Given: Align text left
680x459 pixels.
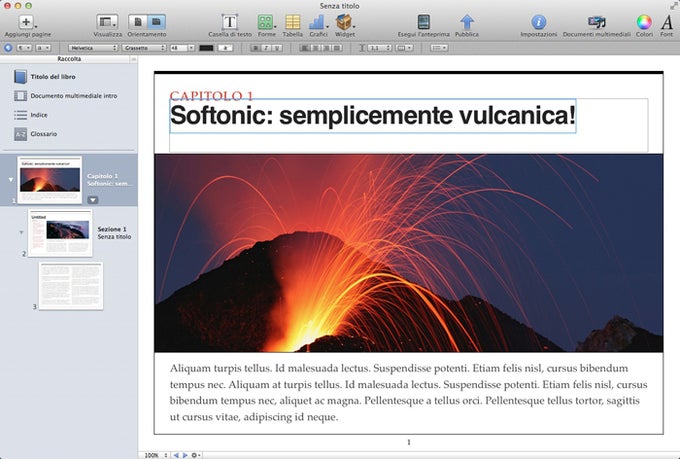Looking at the screenshot, I should click(x=305, y=48).
